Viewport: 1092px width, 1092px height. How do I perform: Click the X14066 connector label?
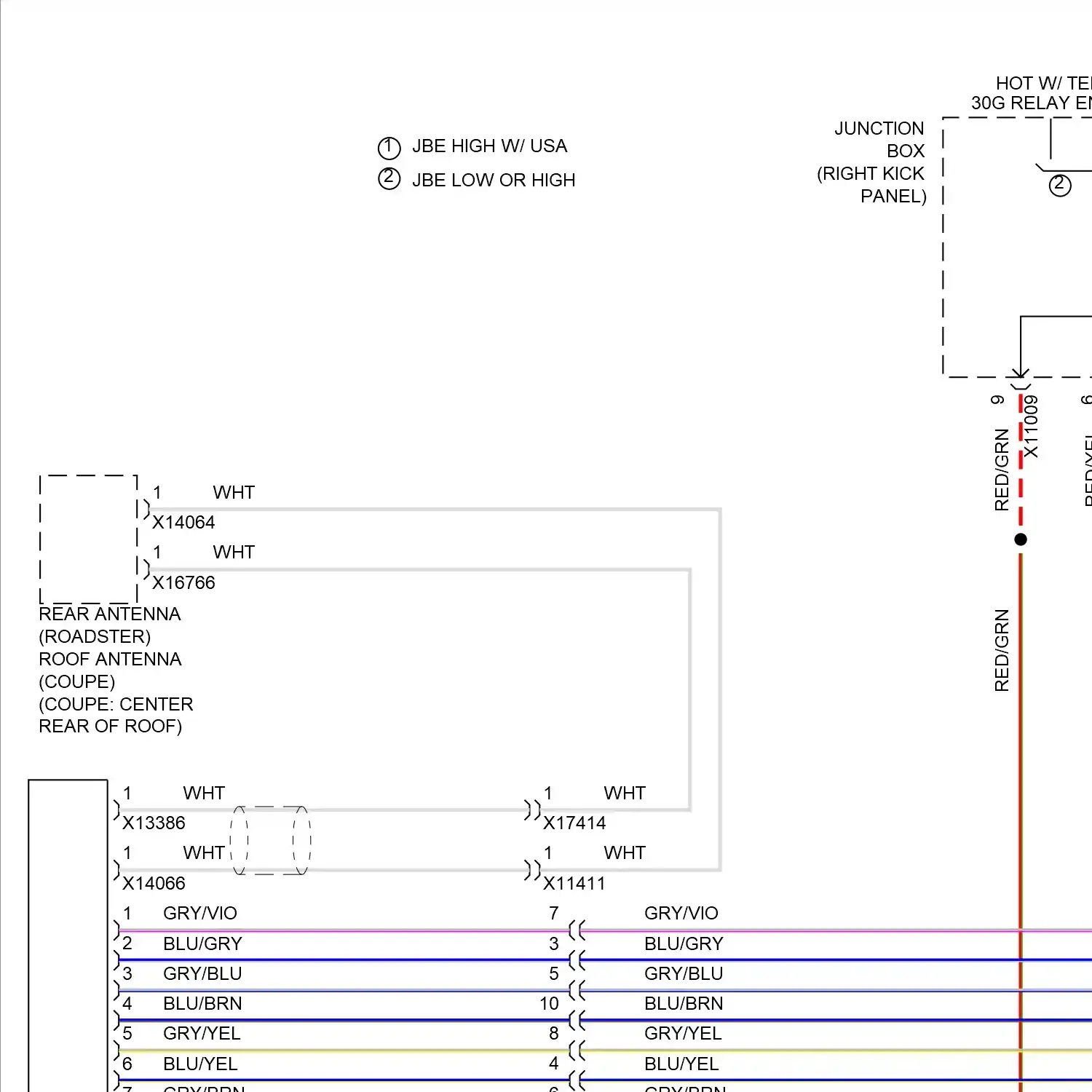coord(154,884)
